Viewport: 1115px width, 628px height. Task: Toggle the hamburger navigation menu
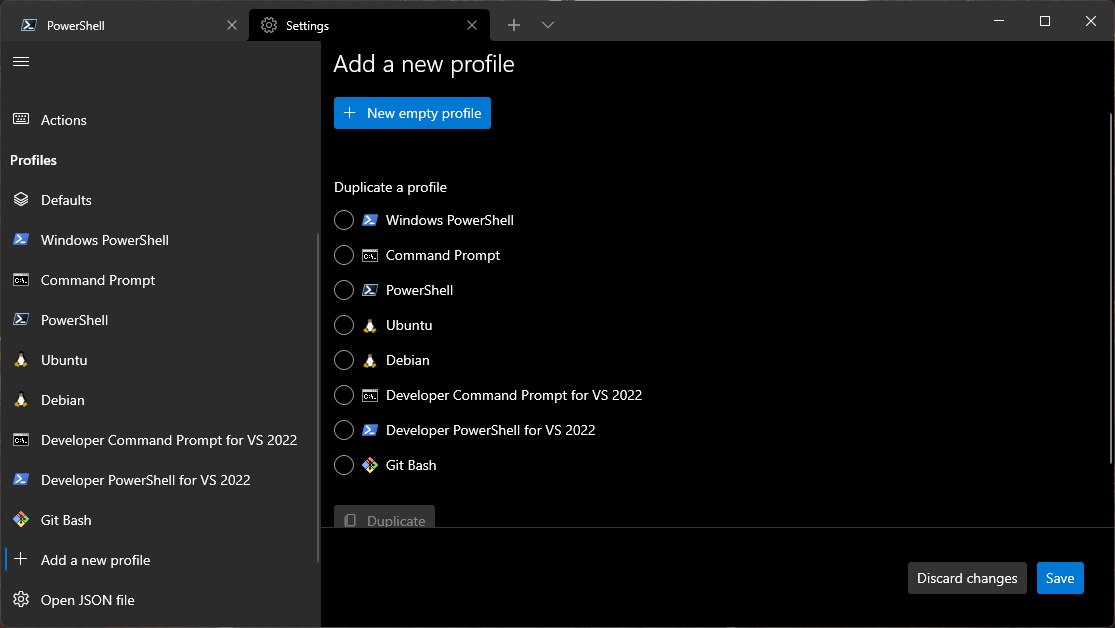21,61
